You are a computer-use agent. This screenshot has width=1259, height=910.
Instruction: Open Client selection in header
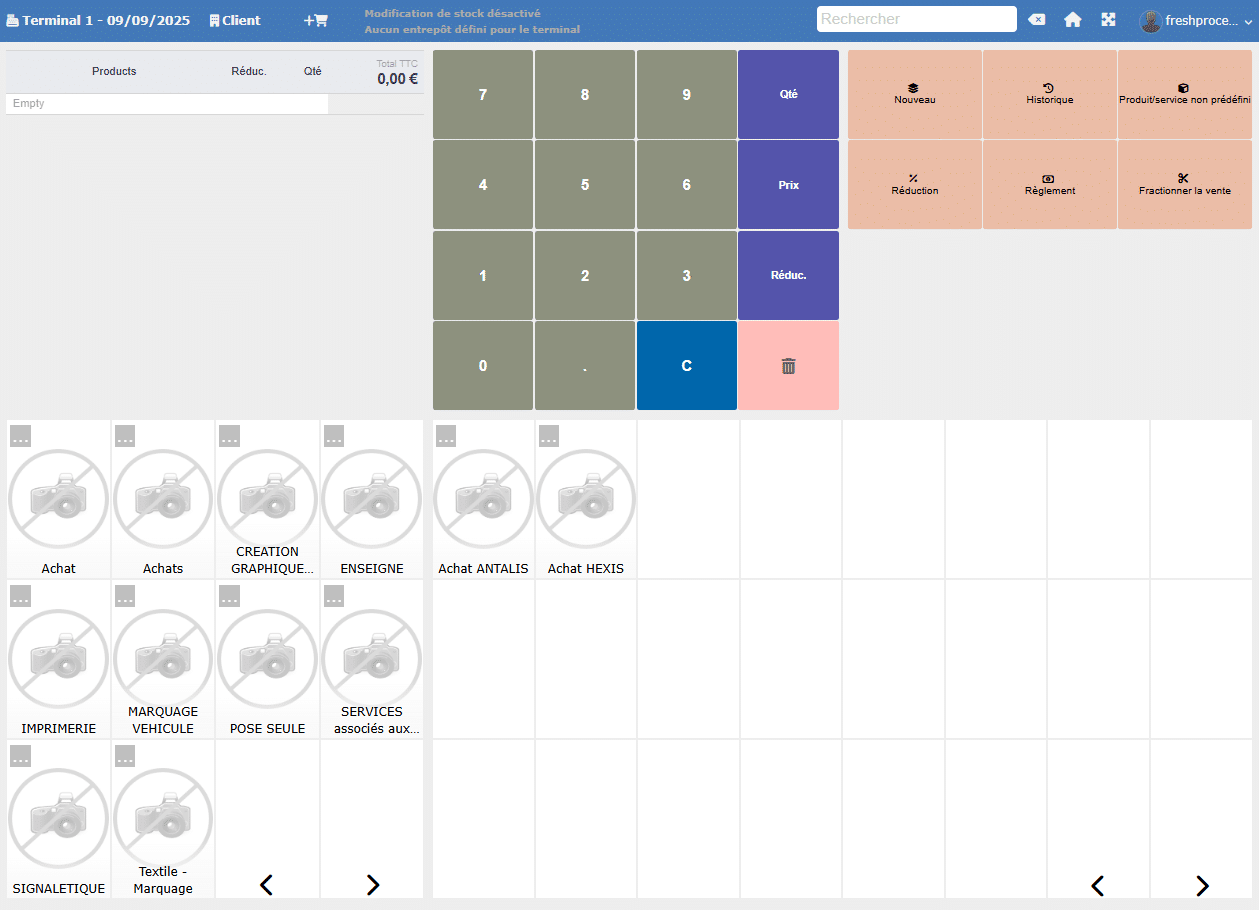tap(235, 20)
